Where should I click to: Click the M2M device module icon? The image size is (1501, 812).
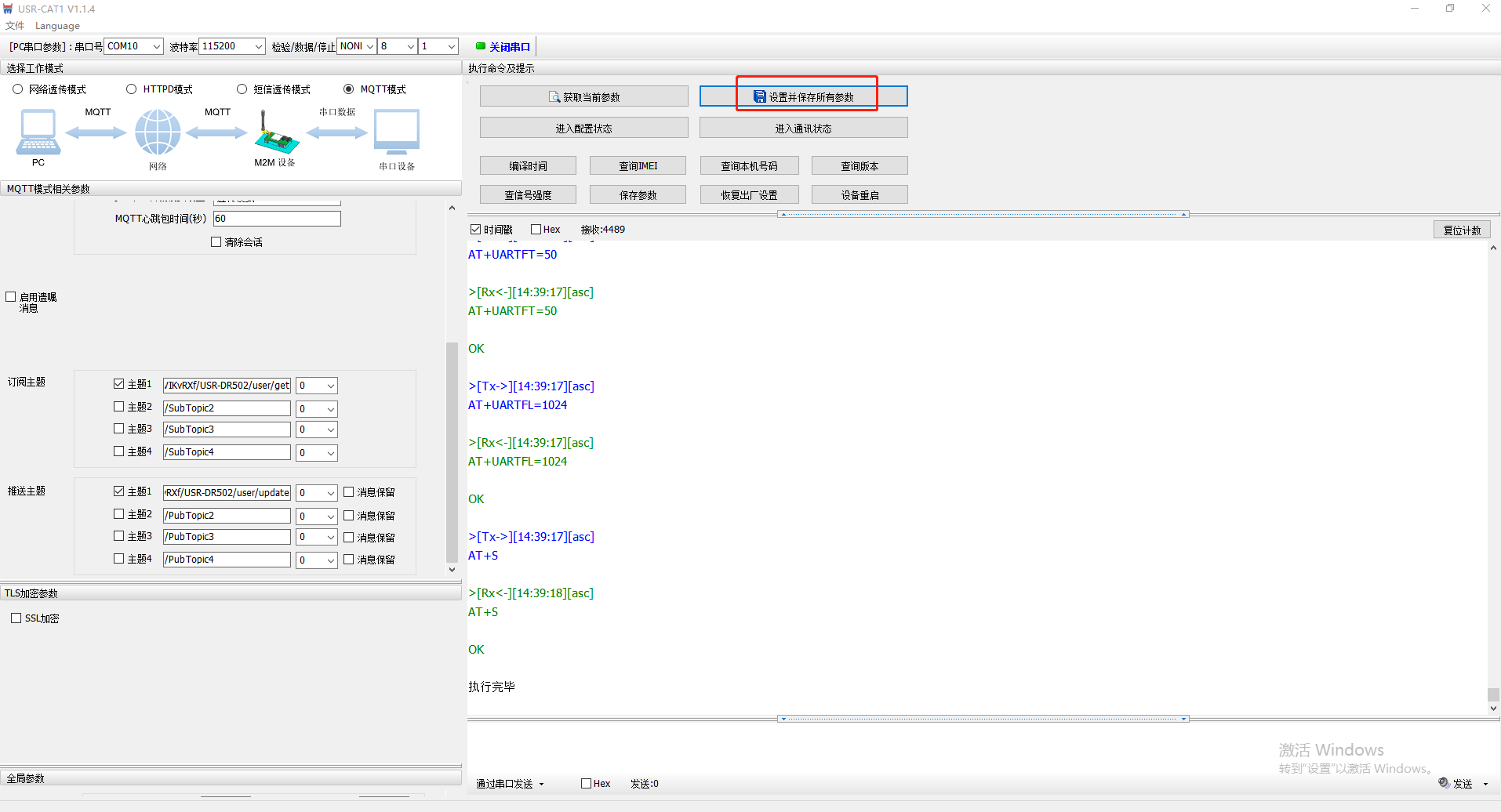(275, 136)
